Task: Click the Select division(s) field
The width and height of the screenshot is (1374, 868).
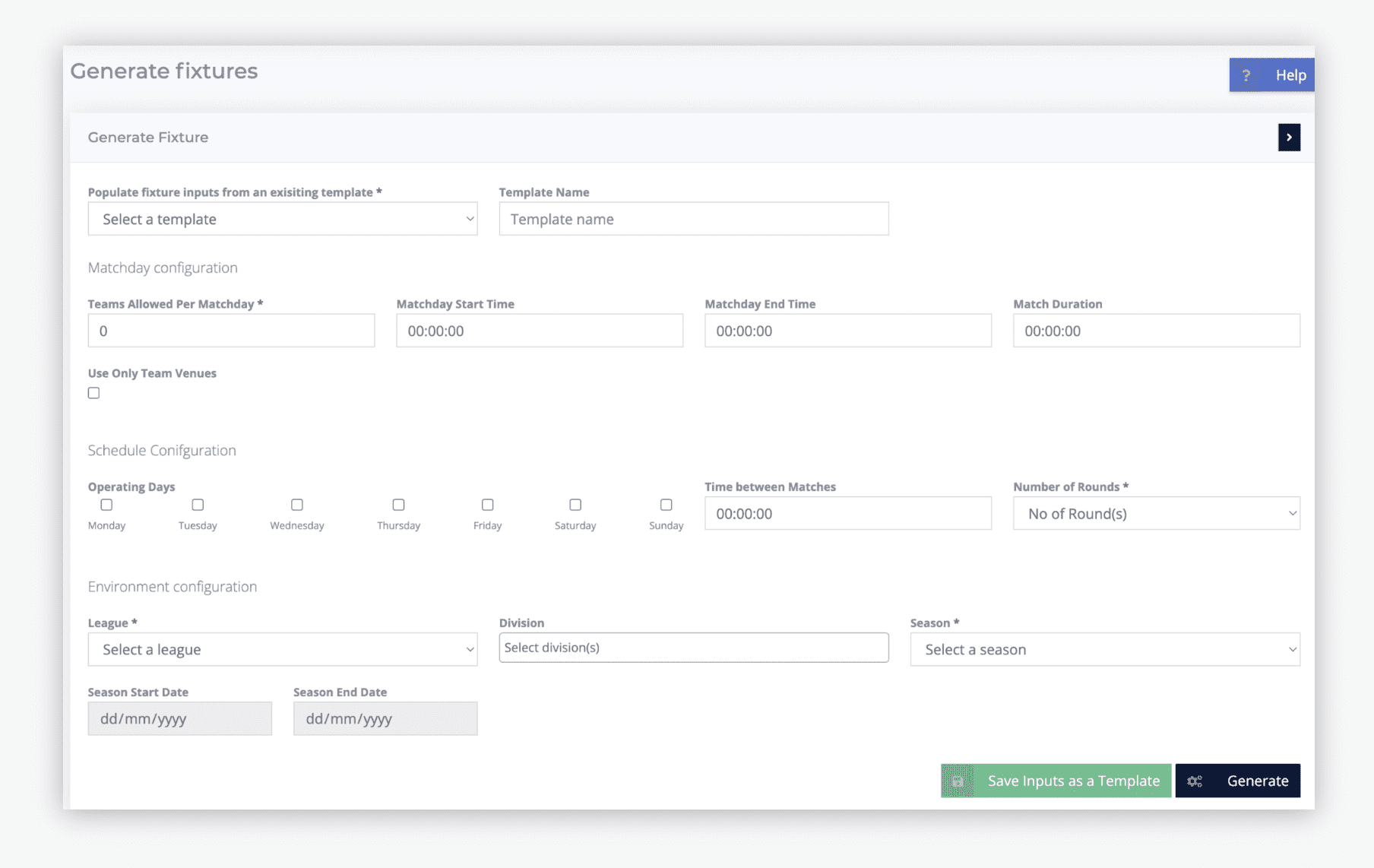Action: point(693,648)
